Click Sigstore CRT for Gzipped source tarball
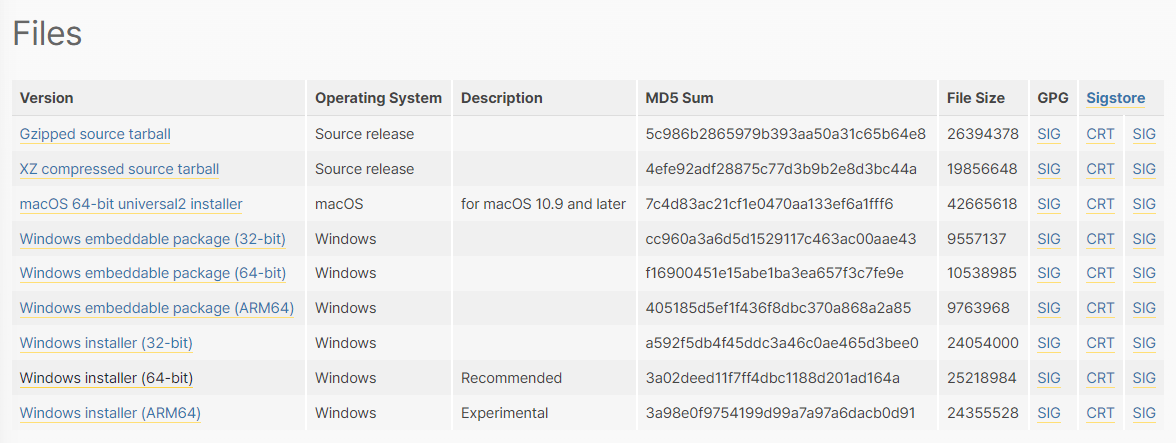 [1100, 134]
